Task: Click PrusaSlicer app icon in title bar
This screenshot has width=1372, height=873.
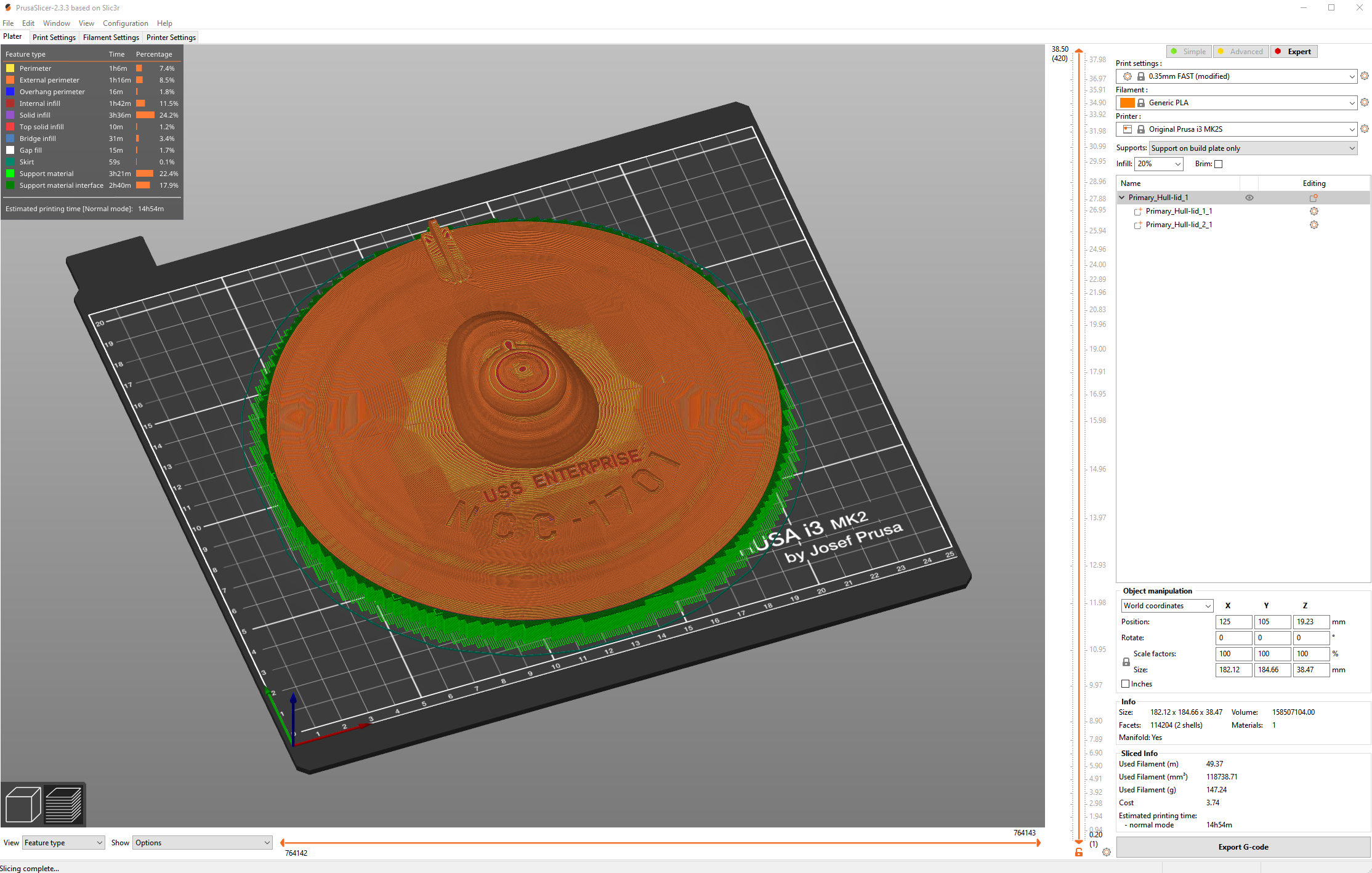Action: [8, 7]
